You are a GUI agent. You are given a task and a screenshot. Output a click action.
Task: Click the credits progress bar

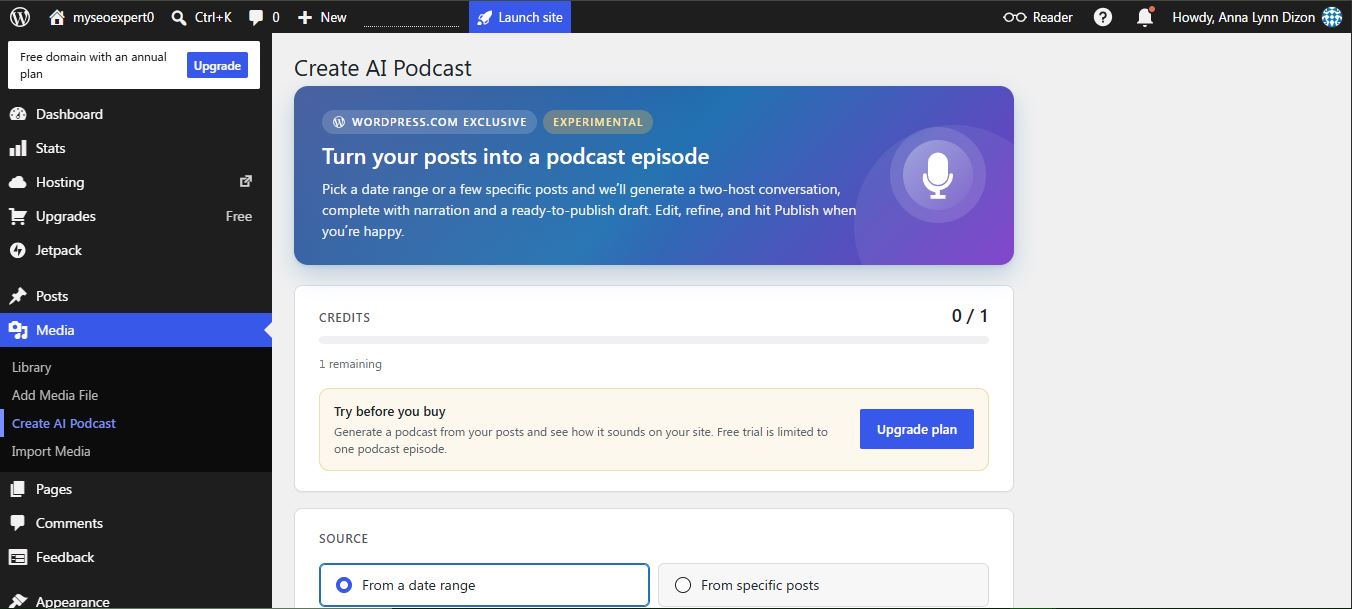[x=654, y=340]
